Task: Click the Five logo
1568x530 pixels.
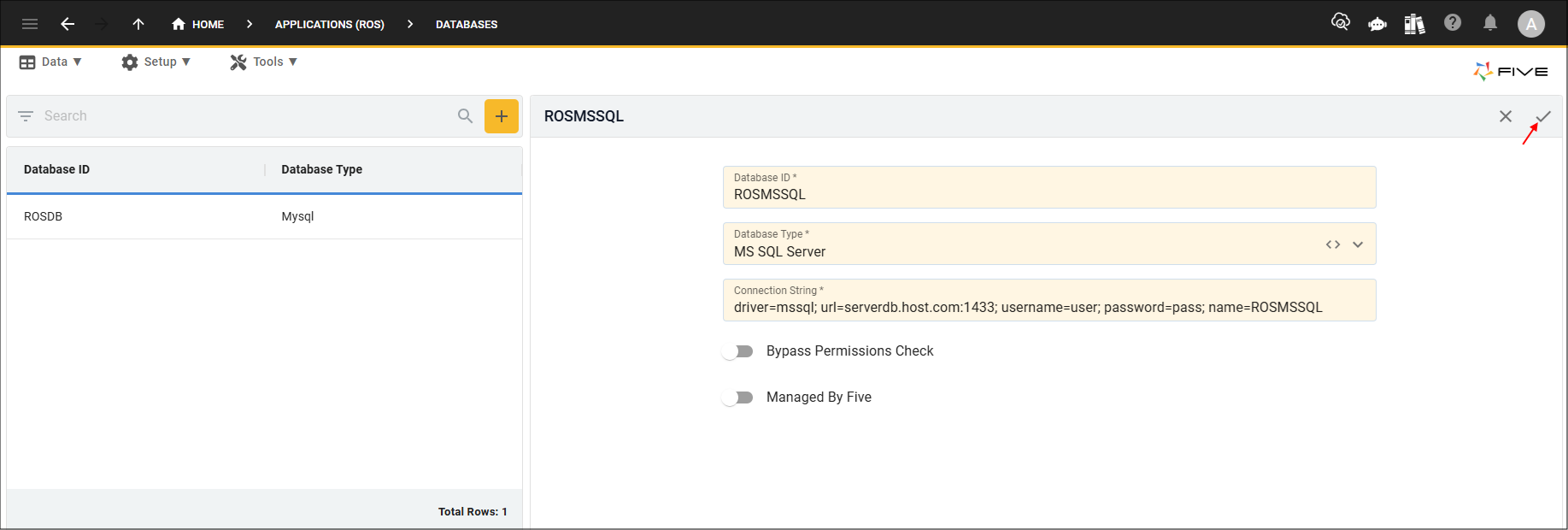Action: tap(1511, 72)
